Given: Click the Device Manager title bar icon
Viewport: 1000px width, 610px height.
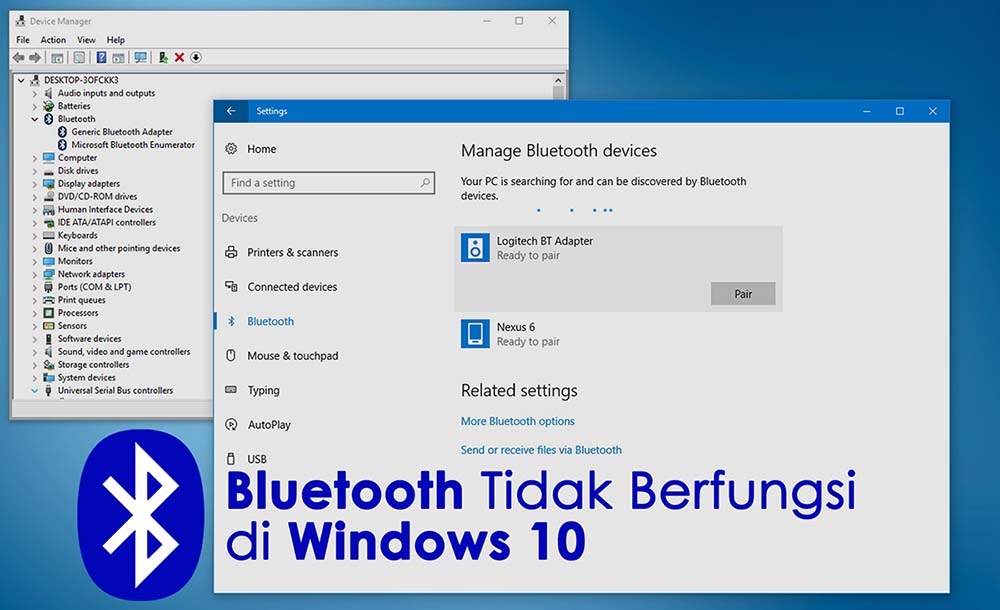Looking at the screenshot, I should click(x=20, y=21).
